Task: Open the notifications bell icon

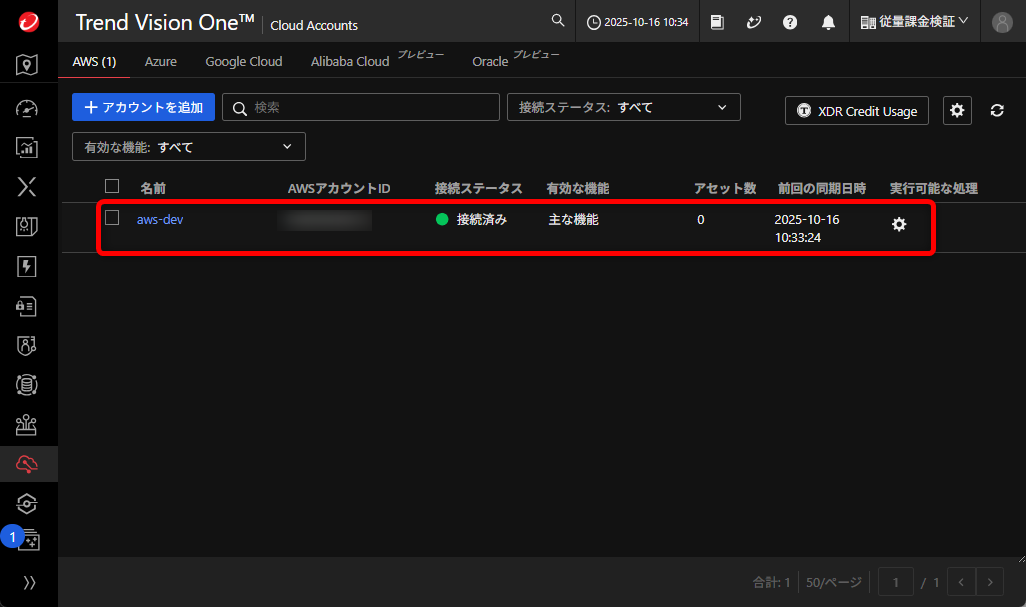Action: click(x=828, y=22)
